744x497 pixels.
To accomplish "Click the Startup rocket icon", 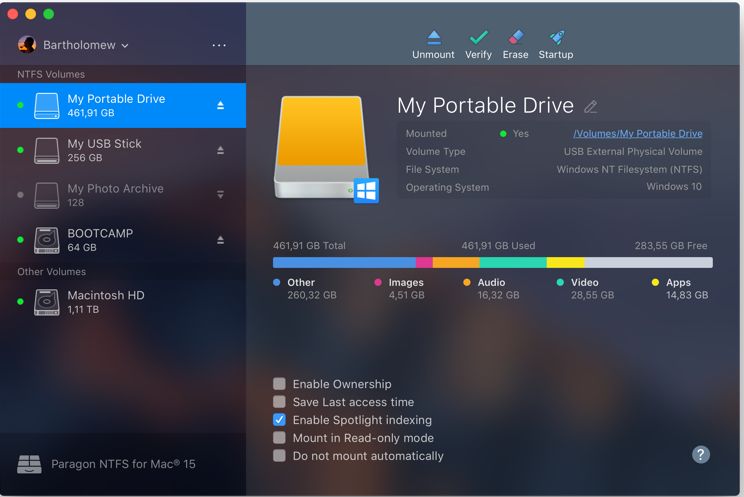I will point(556,38).
